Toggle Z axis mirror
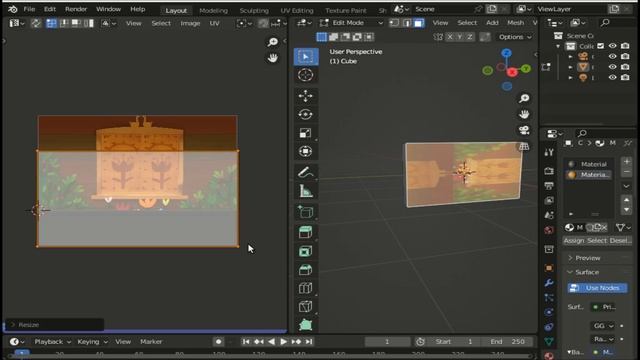The width and height of the screenshot is (640, 360). (x=470, y=37)
